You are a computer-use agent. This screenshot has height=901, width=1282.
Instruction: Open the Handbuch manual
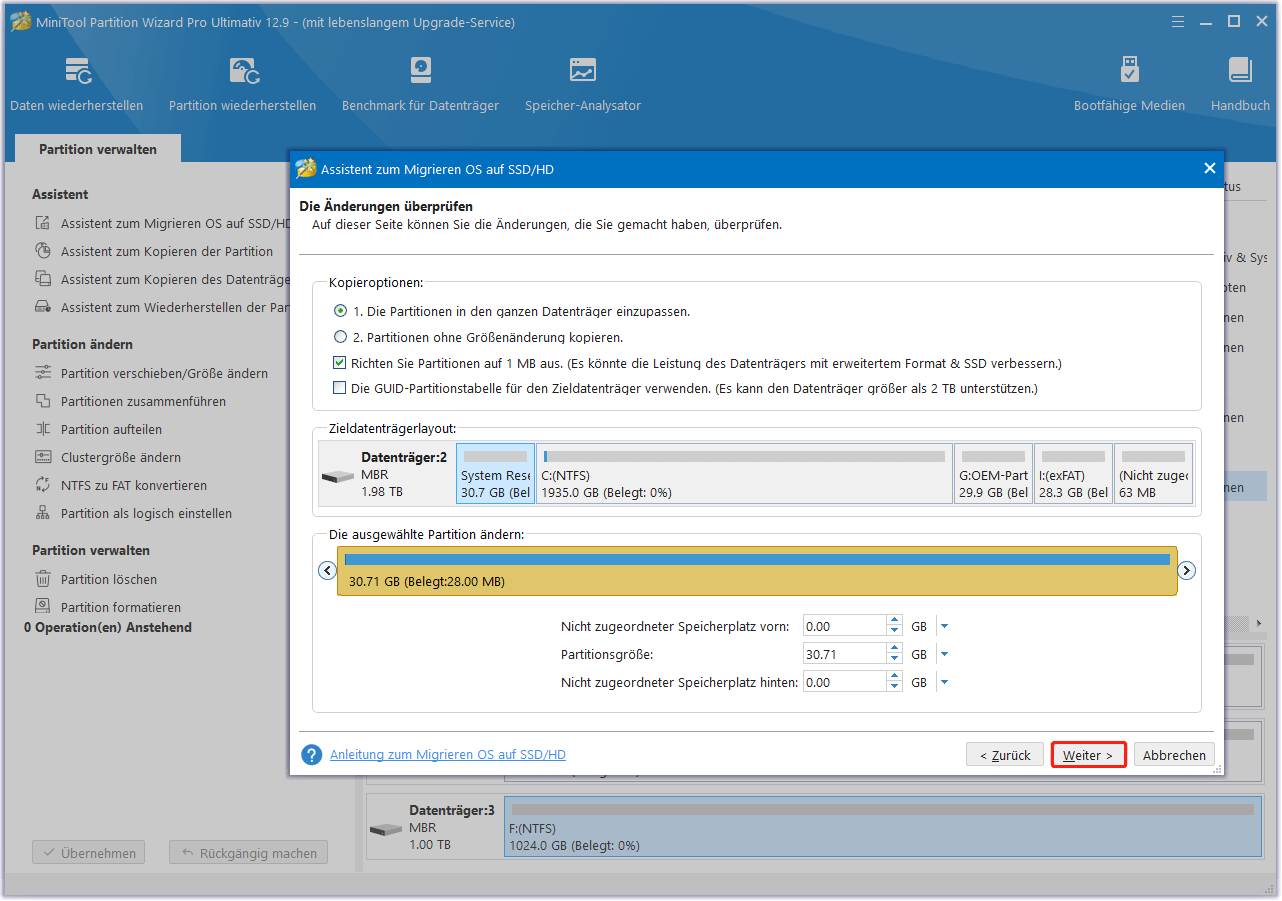1240,84
